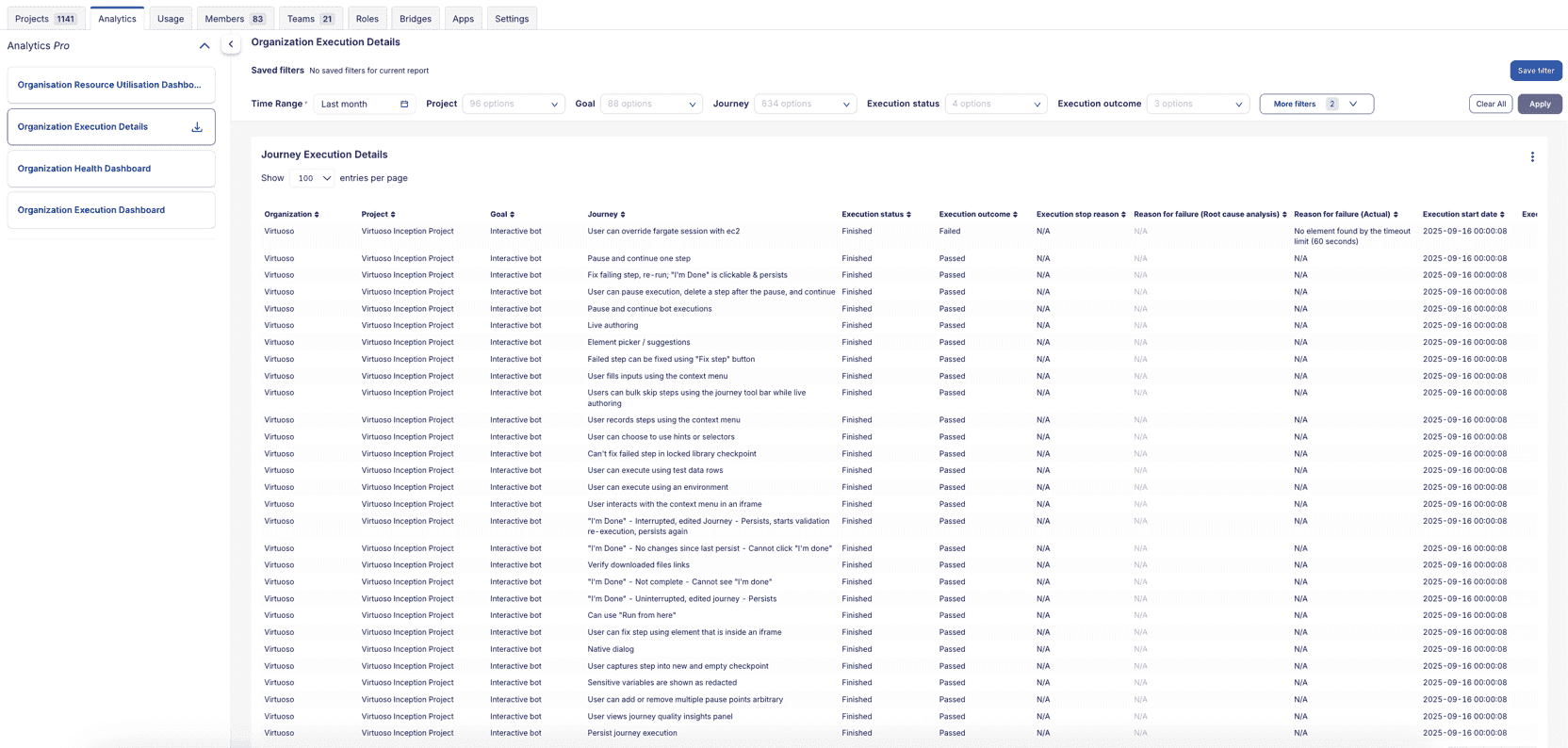Screen dimensions: 1568x748
Task: Click journey "Pause and continue one step"
Action: [x=639, y=258]
